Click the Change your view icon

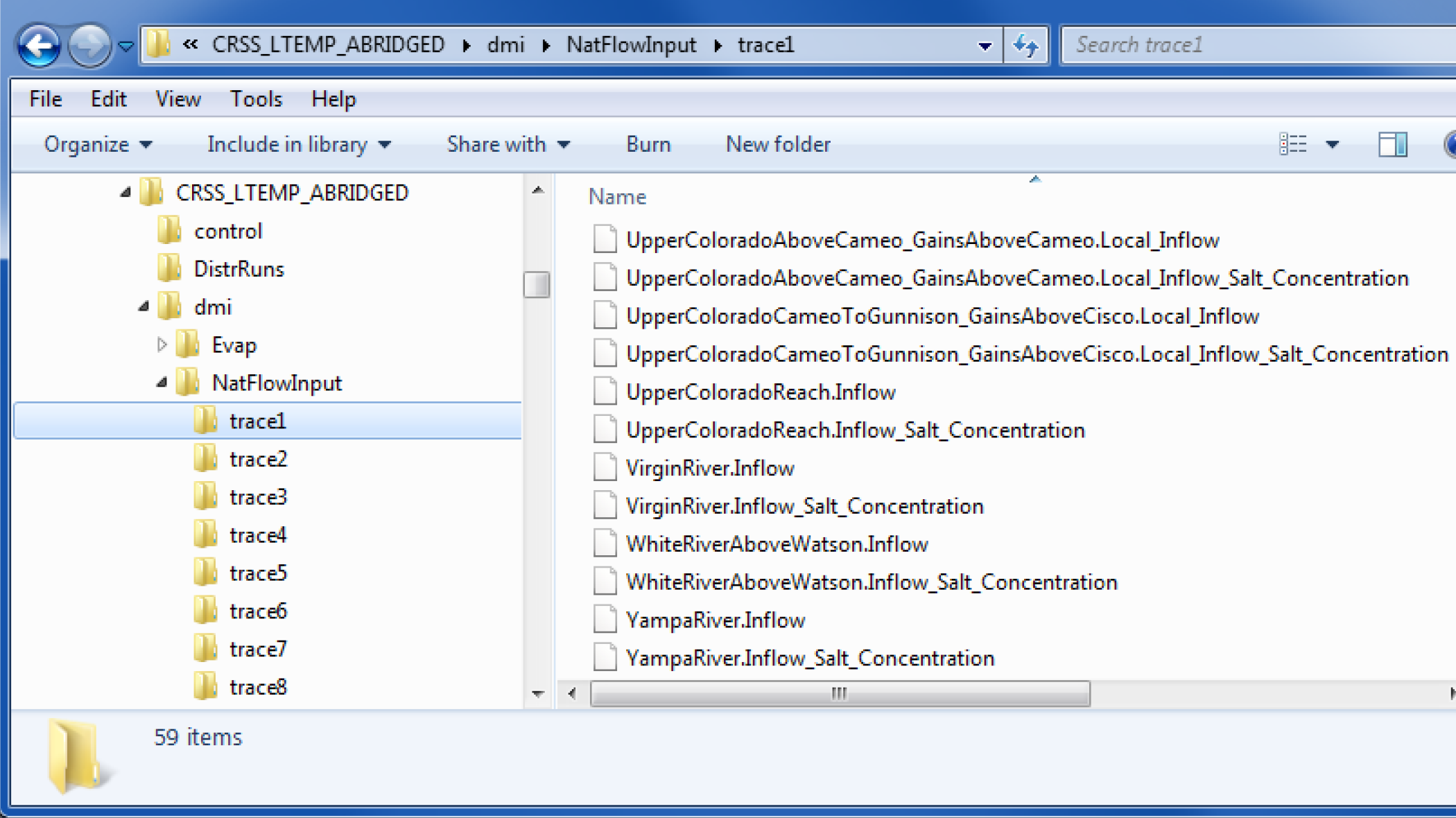pos(1293,144)
